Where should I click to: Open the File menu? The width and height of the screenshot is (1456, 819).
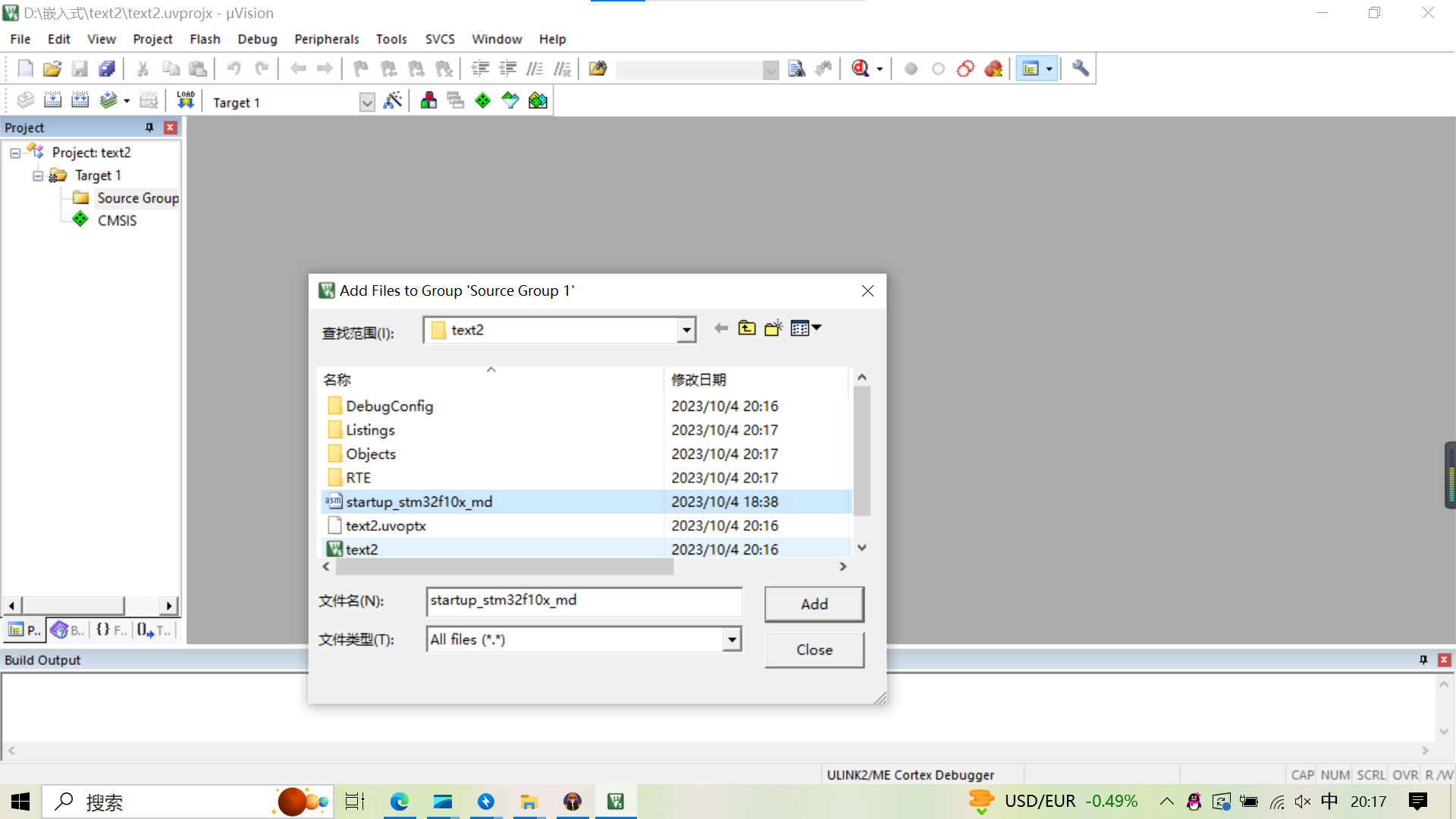pyautogui.click(x=20, y=39)
